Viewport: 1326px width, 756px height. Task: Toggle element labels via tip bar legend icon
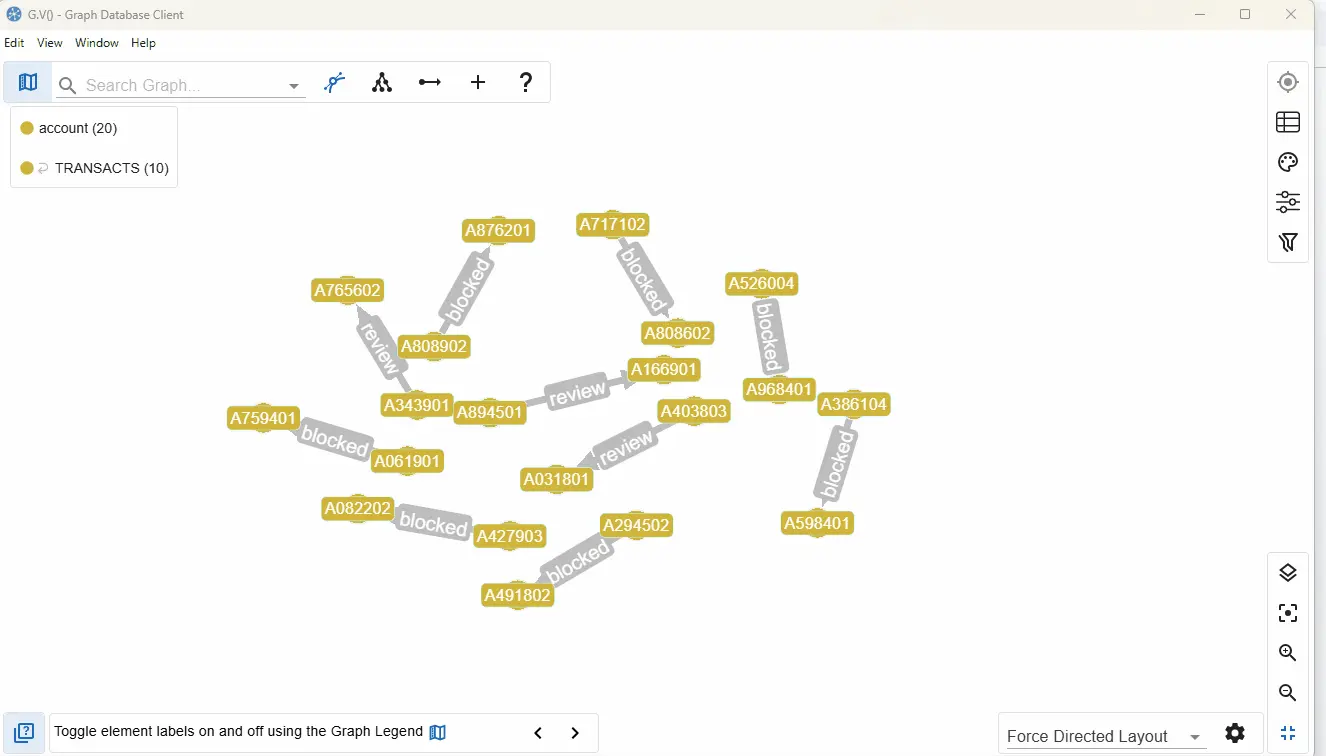(437, 731)
